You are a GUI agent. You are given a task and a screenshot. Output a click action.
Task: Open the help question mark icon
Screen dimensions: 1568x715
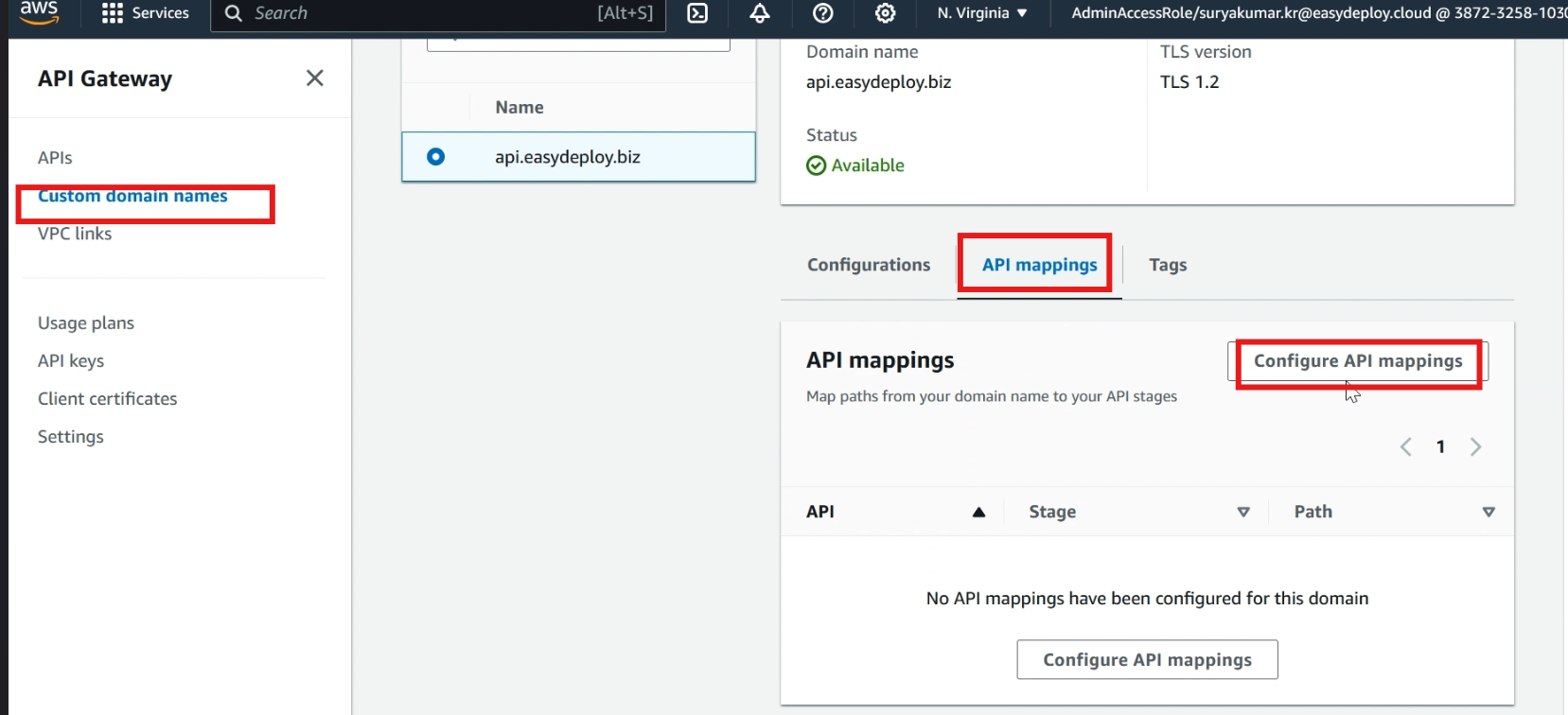tap(823, 13)
